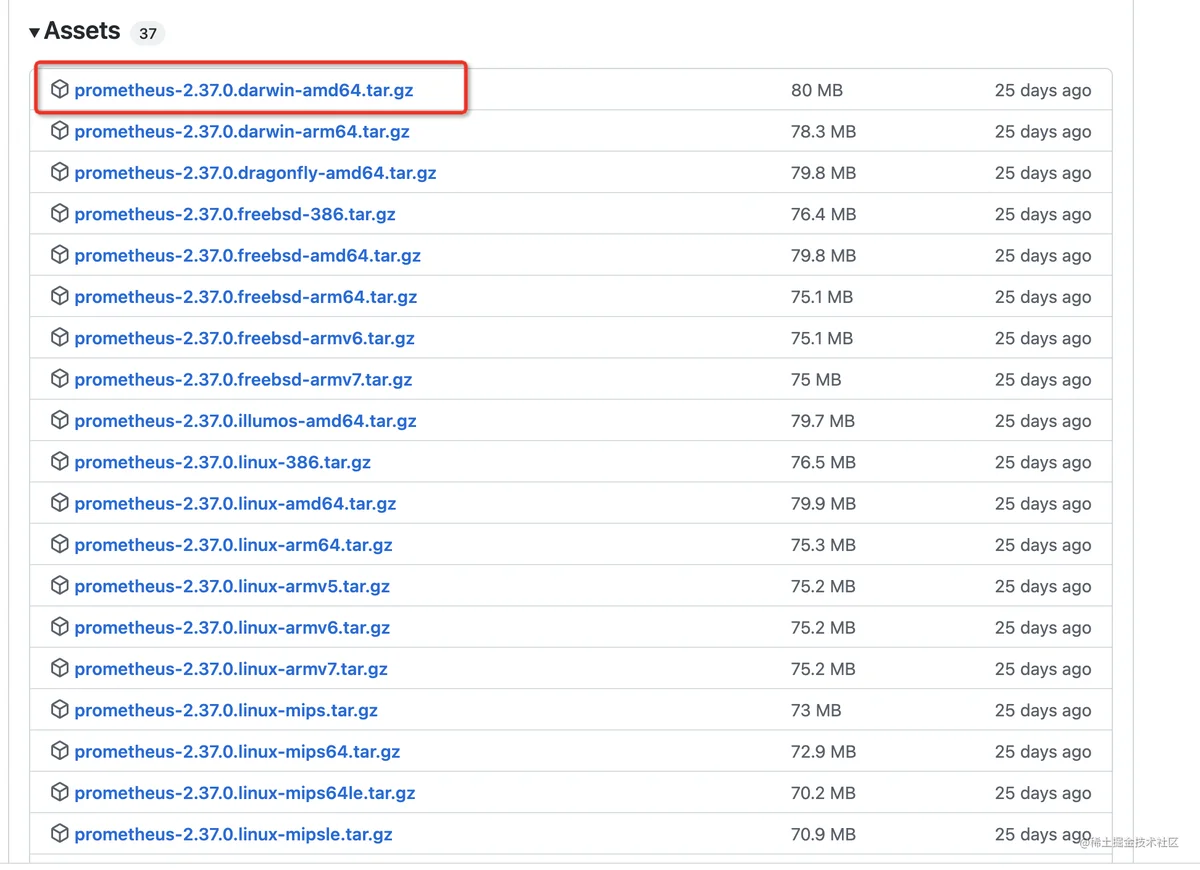1200x870 pixels.
Task: Download prometheus-2.37.0.linux-amd64.tar.gz
Action: click(235, 504)
